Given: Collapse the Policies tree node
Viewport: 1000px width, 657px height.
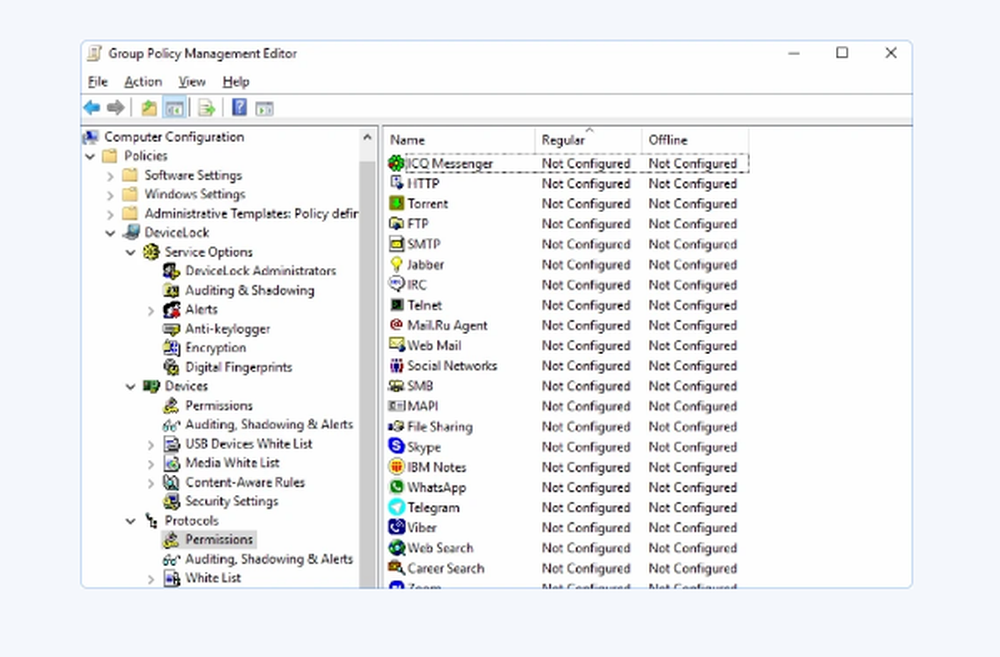Looking at the screenshot, I should tap(90, 156).
